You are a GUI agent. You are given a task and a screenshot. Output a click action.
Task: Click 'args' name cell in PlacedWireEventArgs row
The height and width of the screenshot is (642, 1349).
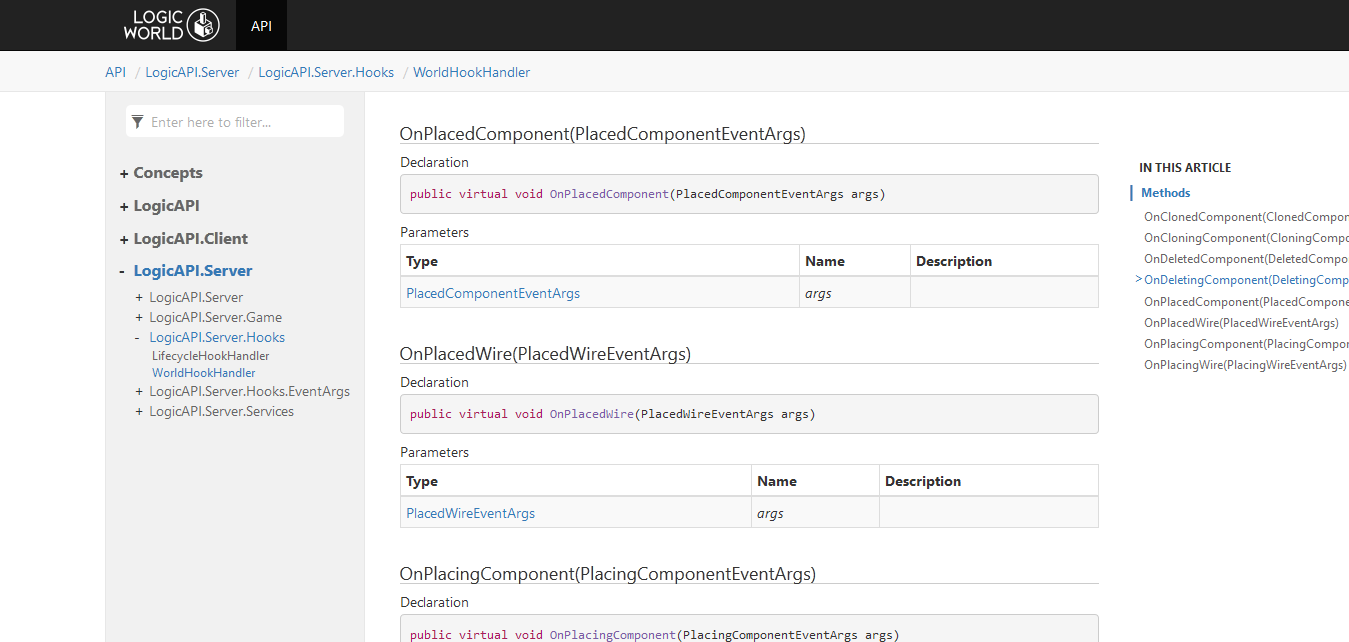click(x=815, y=513)
